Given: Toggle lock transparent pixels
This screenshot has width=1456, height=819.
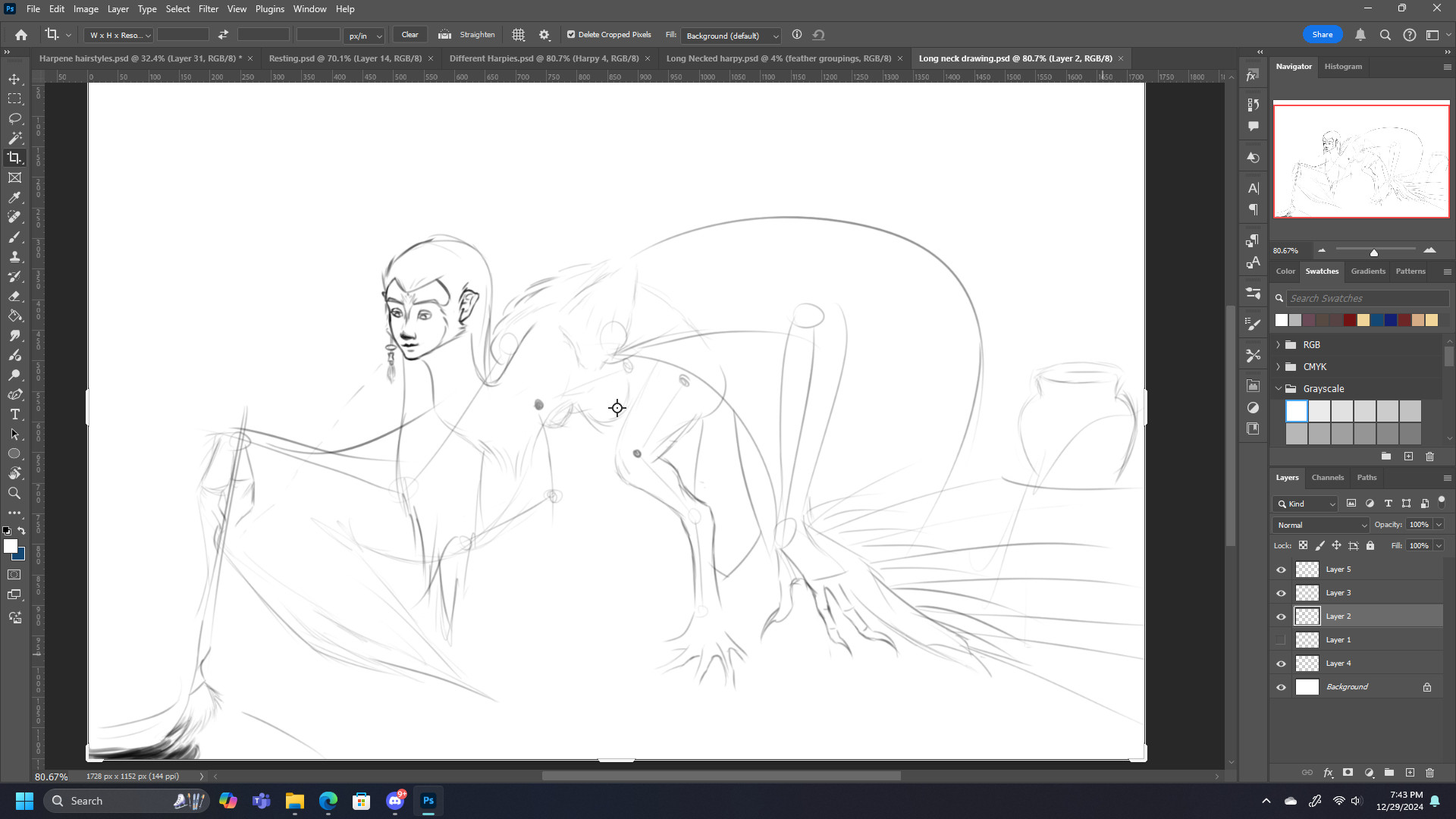Looking at the screenshot, I should click(1303, 545).
